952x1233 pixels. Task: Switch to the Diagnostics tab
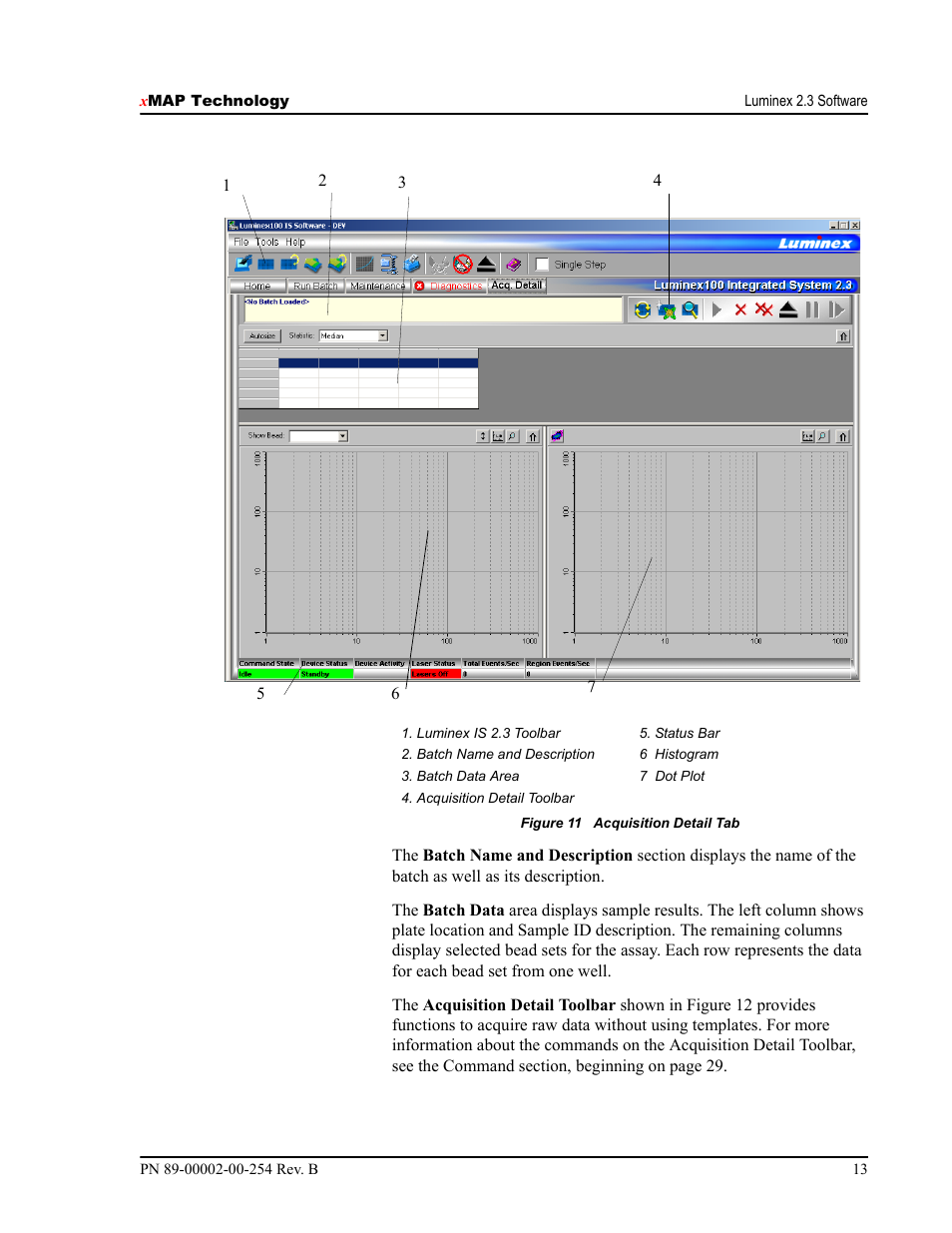tap(449, 287)
